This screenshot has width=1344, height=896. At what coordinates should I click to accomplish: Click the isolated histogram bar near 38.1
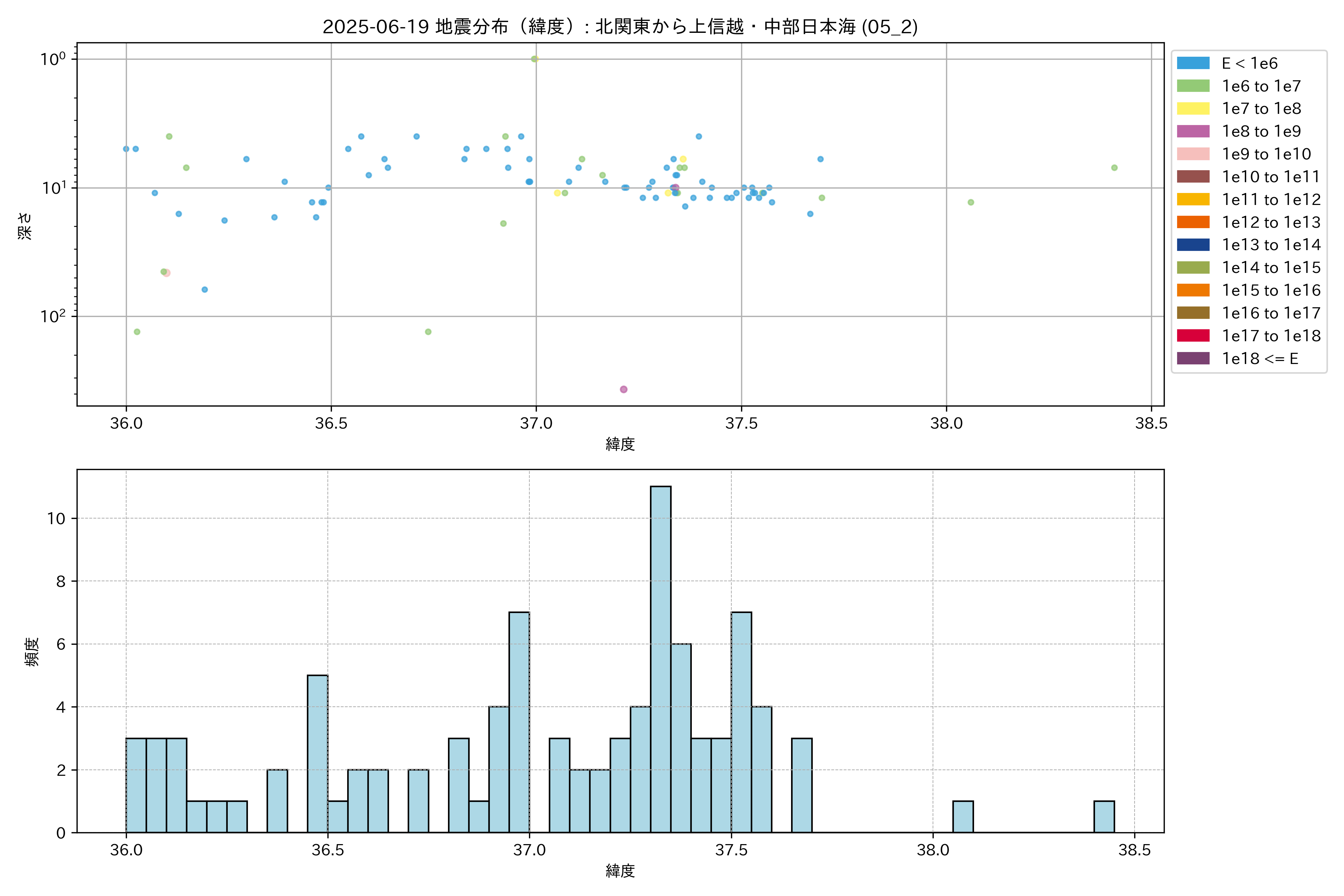(x=963, y=816)
